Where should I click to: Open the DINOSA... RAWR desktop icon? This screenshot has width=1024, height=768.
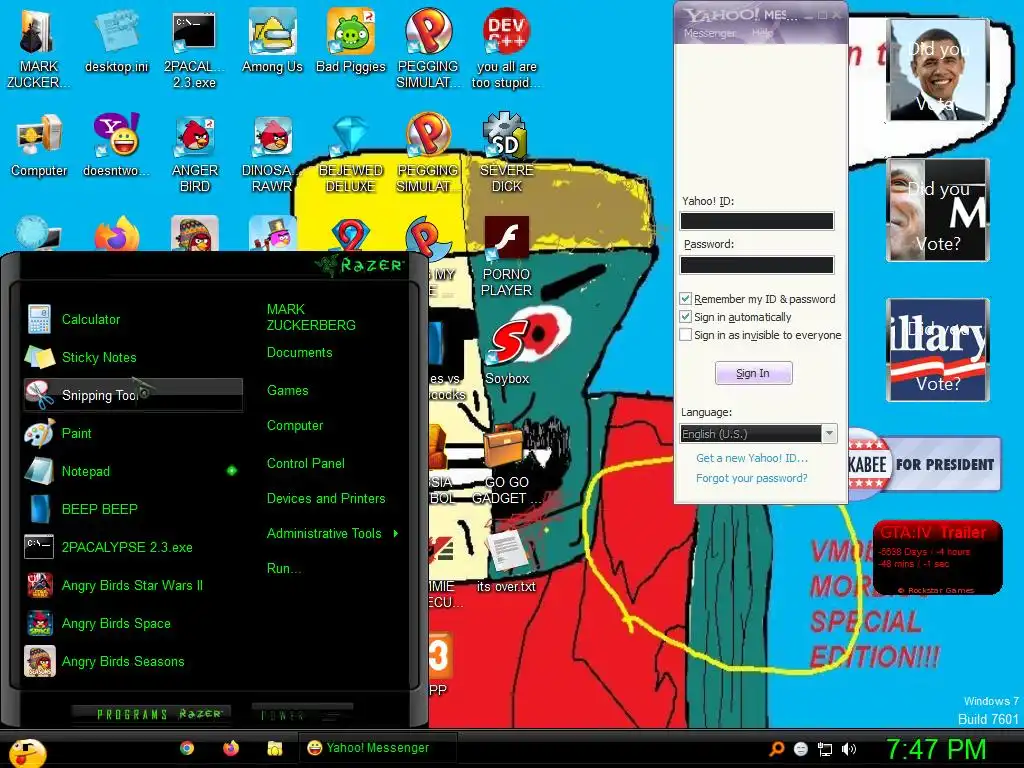coord(272,154)
